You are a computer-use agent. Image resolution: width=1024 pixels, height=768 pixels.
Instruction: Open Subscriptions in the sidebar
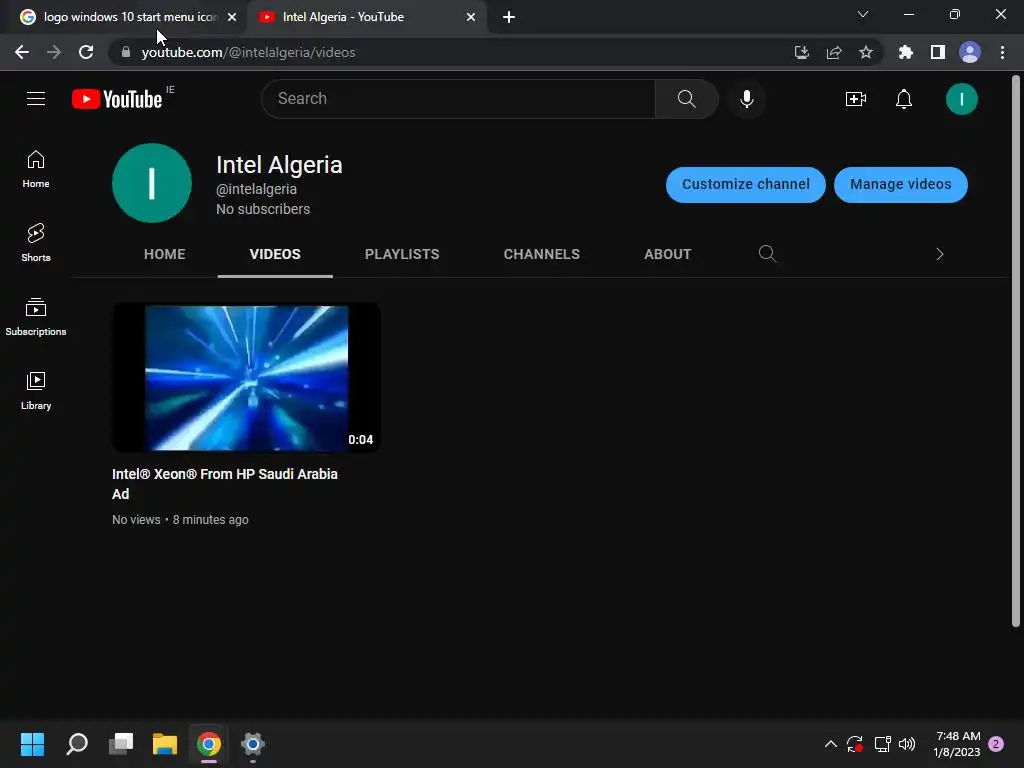[36, 317]
